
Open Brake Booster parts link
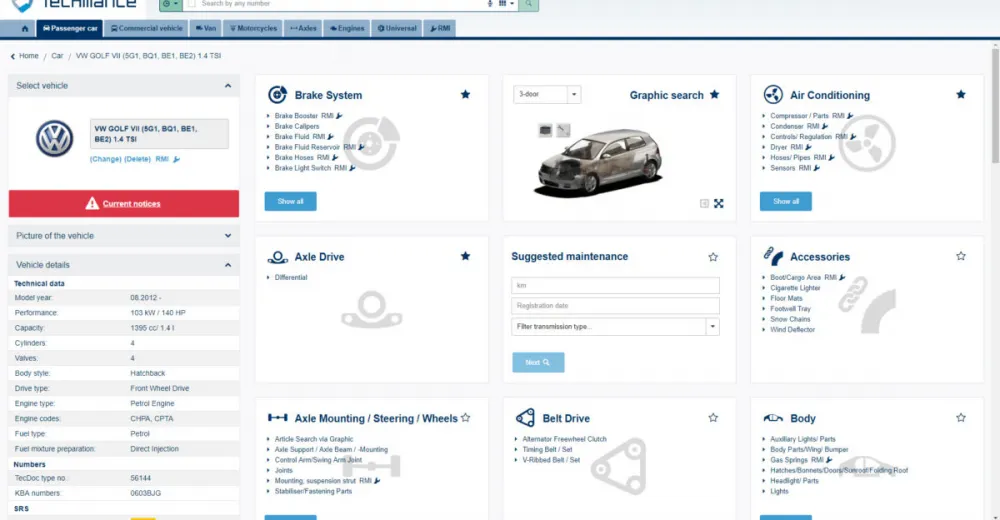coord(296,116)
